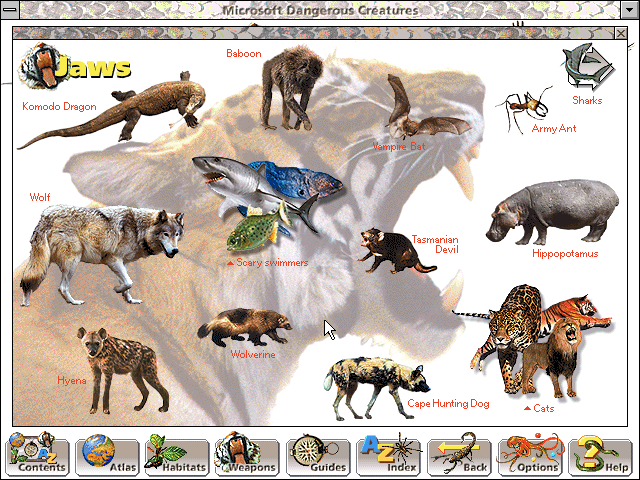Click the Hippopotamus label
The height and width of the screenshot is (480, 640).
[565, 253]
